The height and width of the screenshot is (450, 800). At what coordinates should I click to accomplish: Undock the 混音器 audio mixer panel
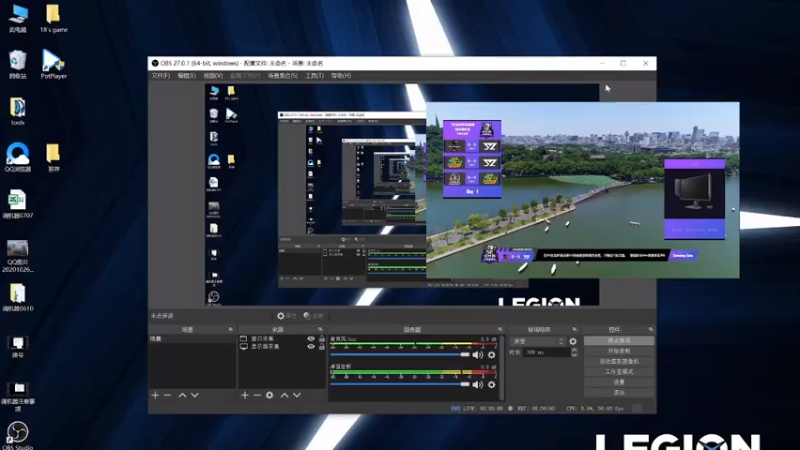tap(500, 329)
